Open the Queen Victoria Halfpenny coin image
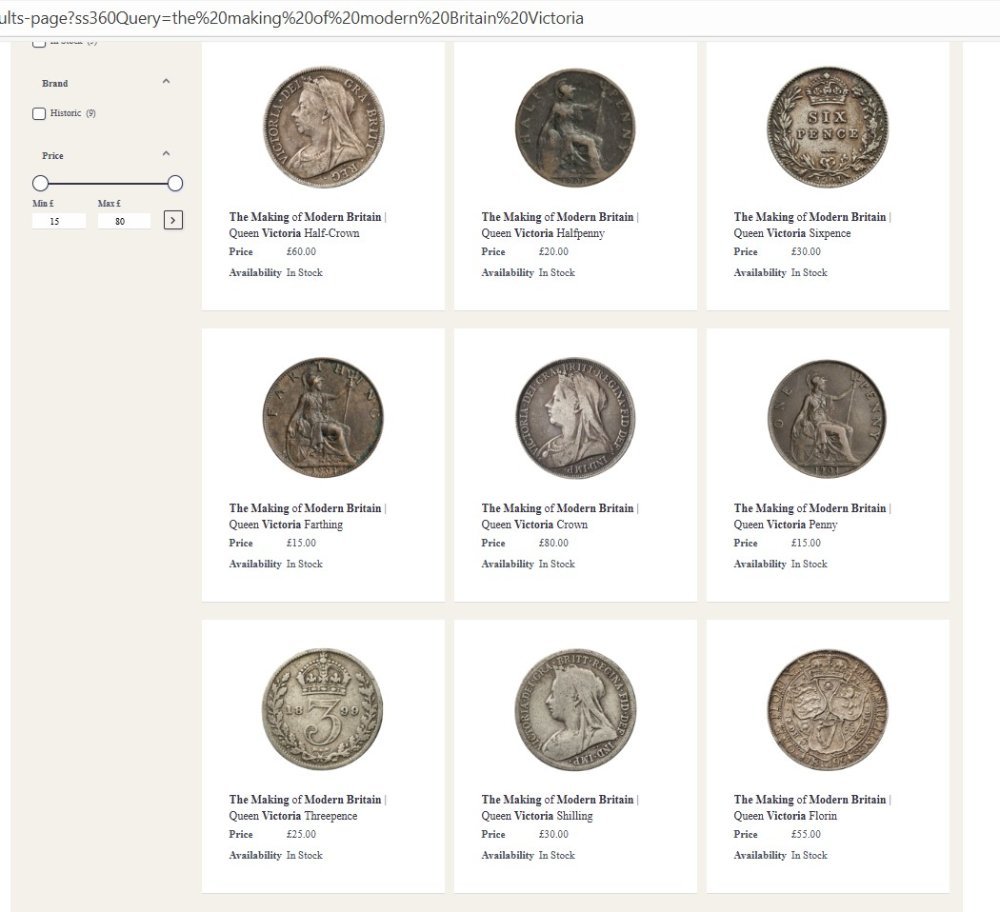Image resolution: width=1000 pixels, height=912 pixels. click(x=575, y=127)
